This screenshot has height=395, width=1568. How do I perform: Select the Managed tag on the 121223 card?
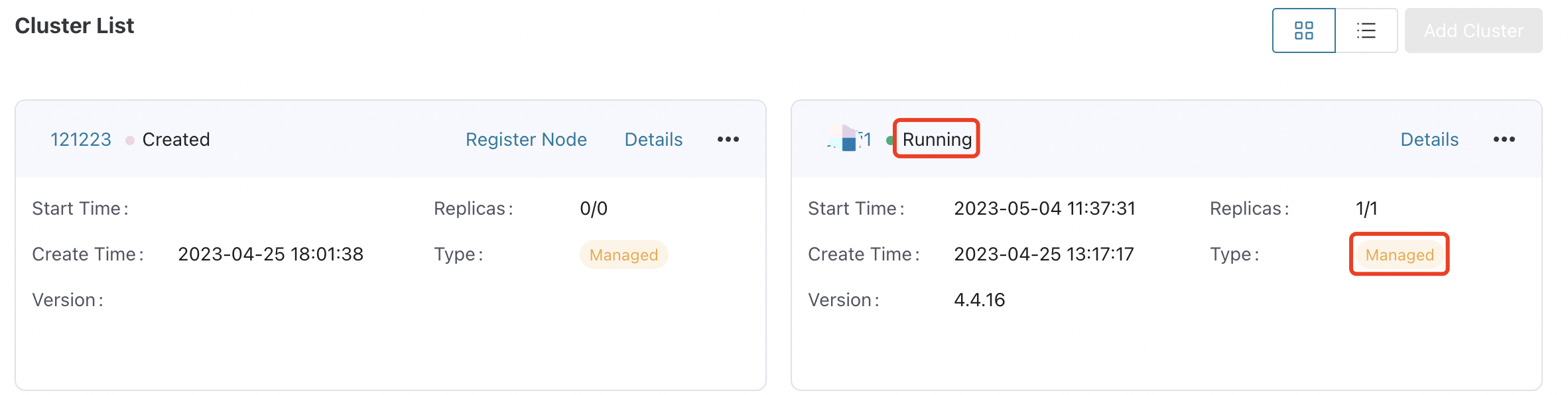point(623,254)
